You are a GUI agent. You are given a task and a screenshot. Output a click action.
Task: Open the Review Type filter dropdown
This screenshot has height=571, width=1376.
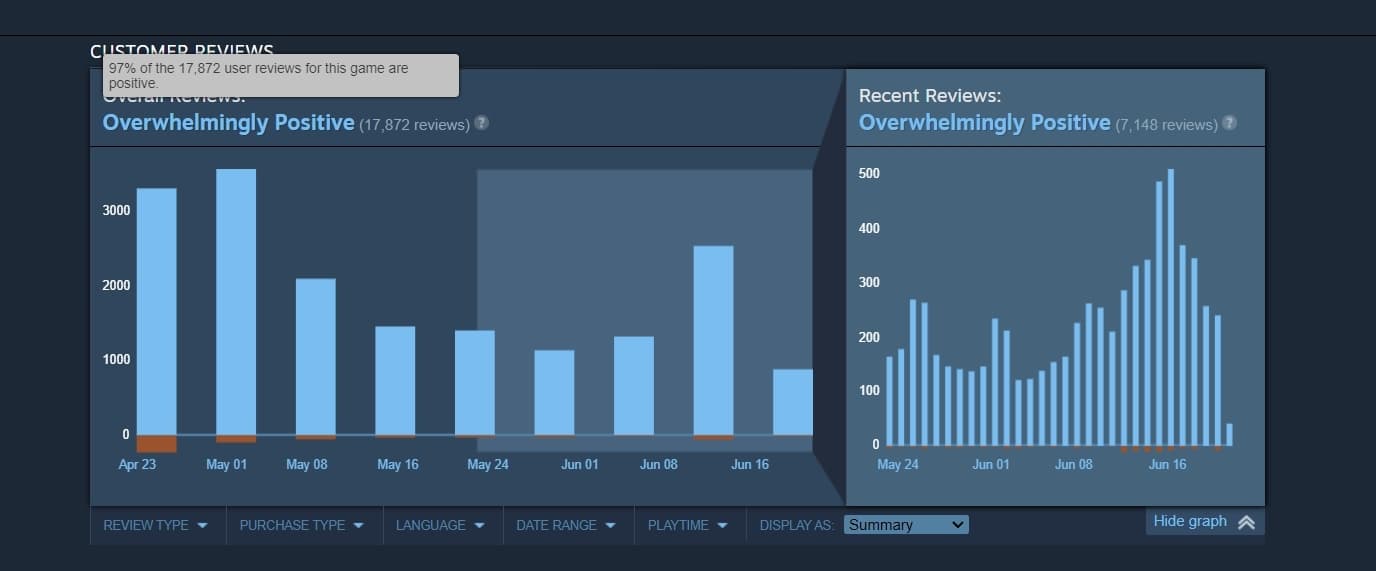pos(156,525)
